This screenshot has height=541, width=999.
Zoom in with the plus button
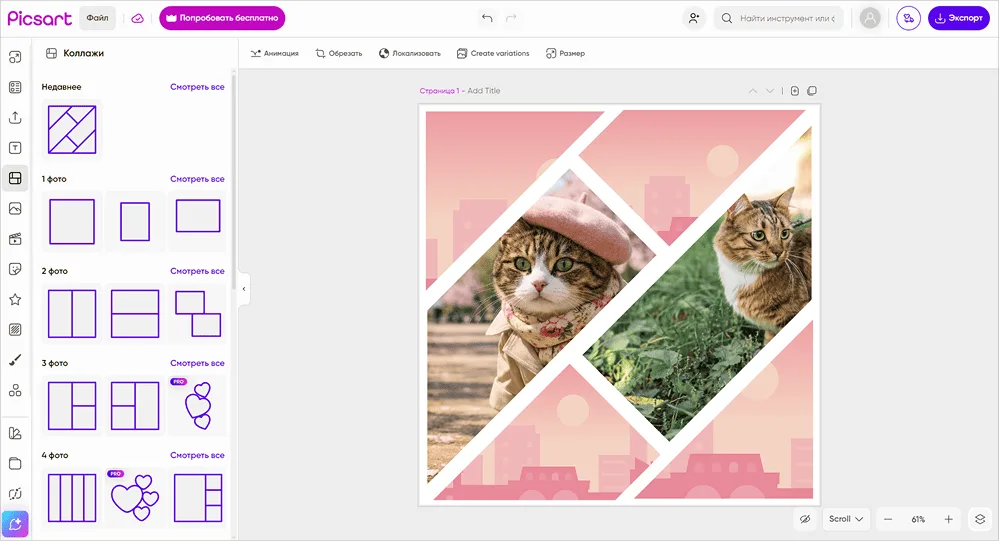pos(949,519)
